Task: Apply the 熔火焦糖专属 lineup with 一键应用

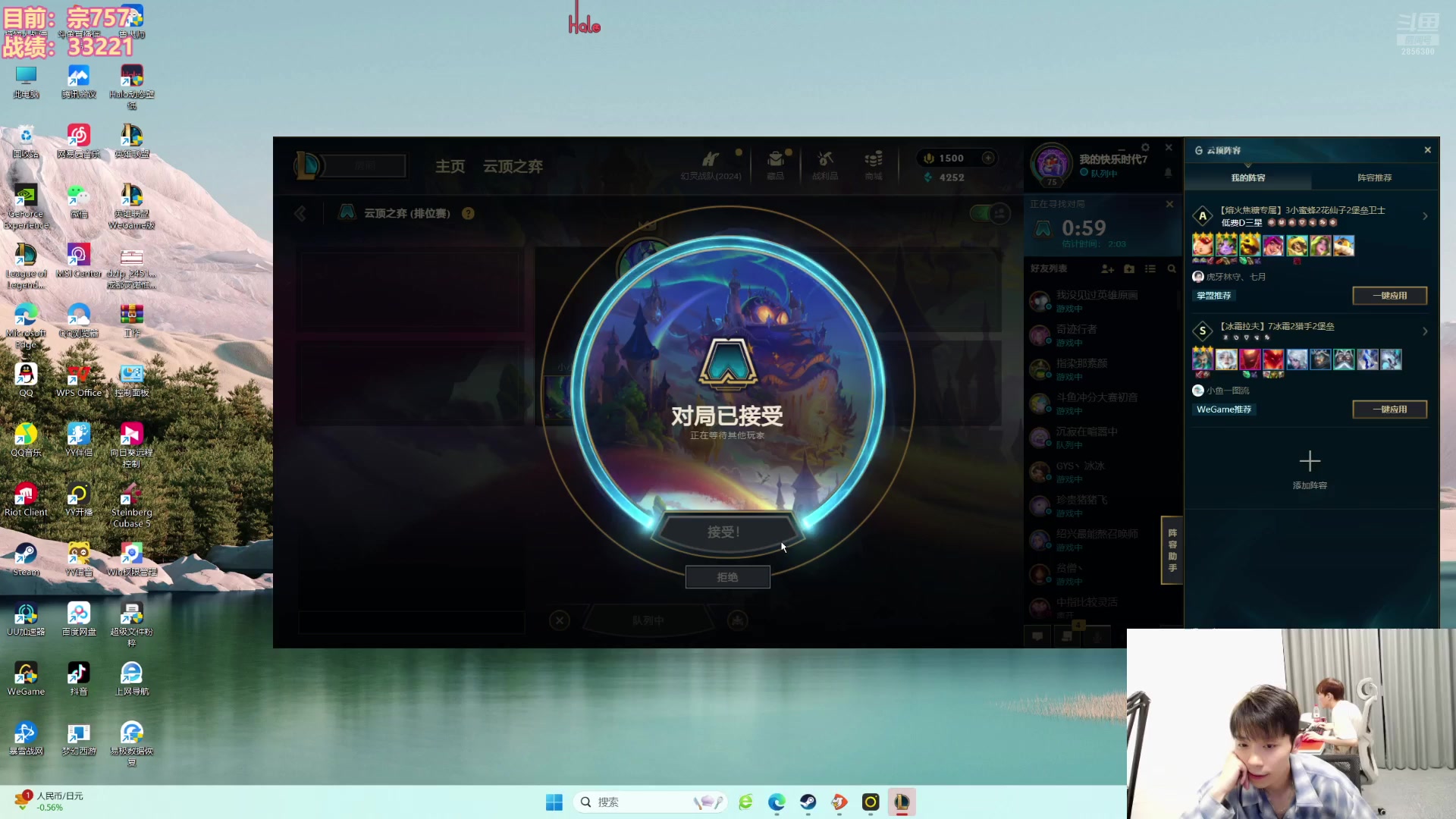Action: 1389,296
